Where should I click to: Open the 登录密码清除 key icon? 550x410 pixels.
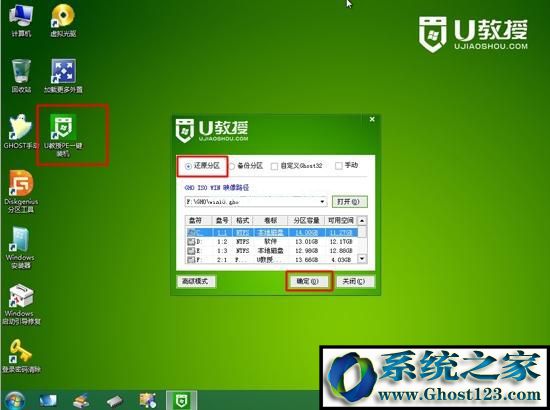[21, 355]
